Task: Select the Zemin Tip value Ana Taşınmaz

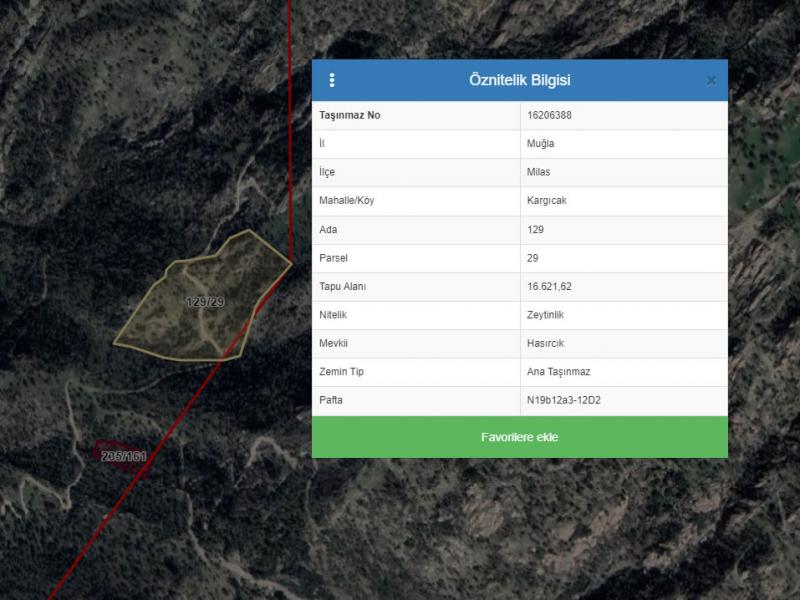Action: [x=558, y=372]
